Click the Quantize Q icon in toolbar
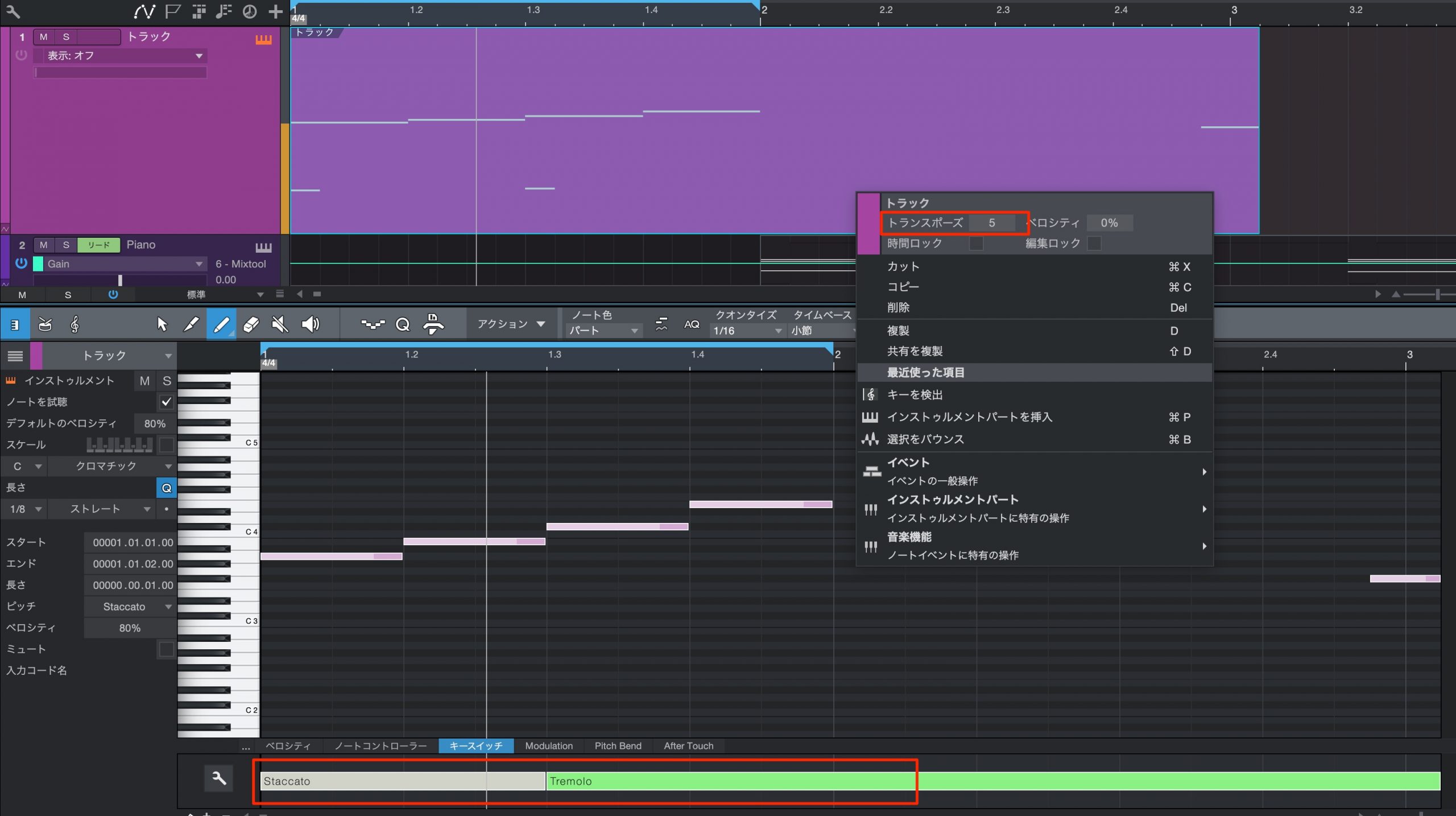This screenshot has width=1456, height=816. (403, 324)
